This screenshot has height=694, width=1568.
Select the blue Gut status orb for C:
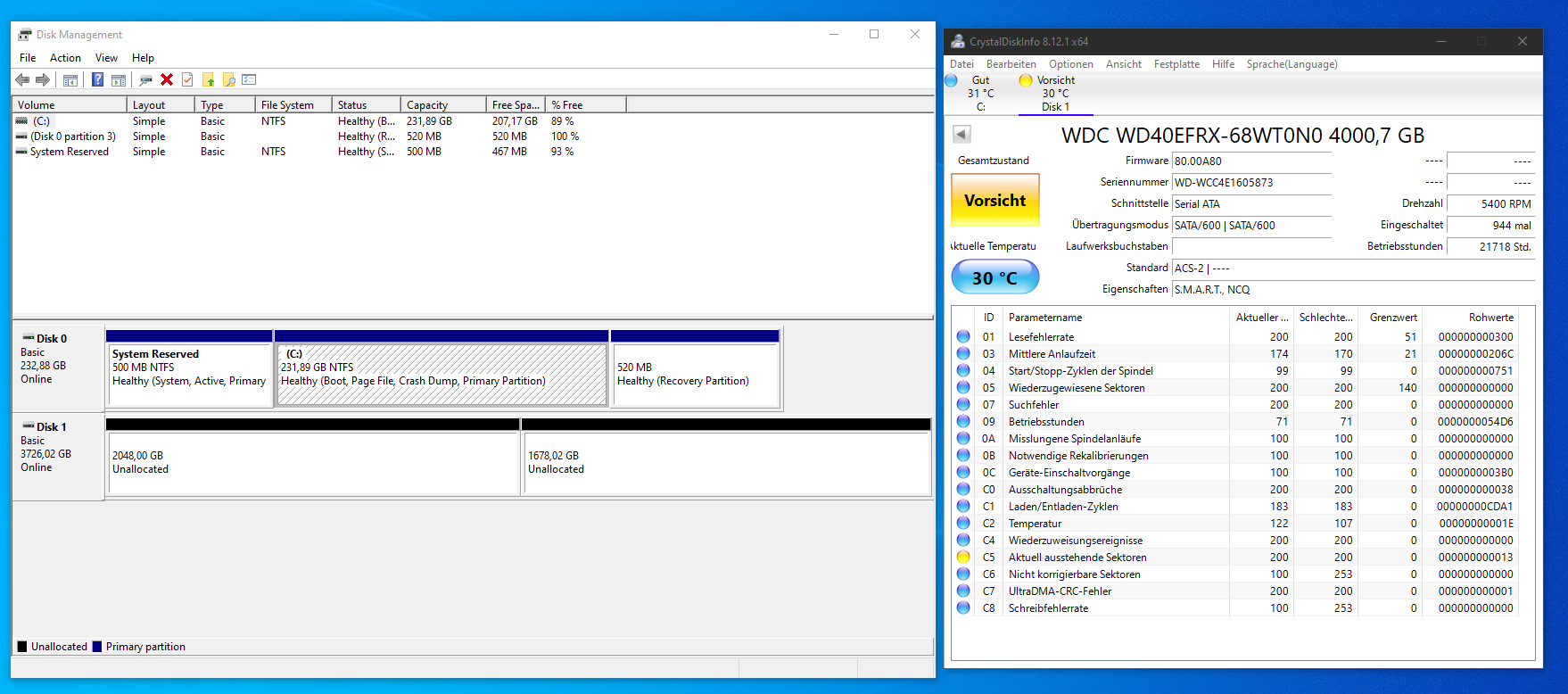[951, 80]
